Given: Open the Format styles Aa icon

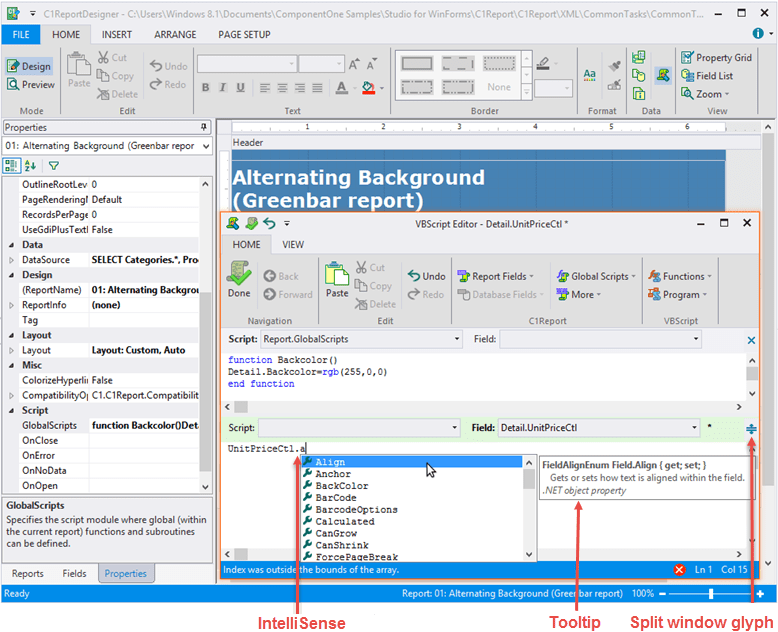Looking at the screenshot, I should [589, 75].
